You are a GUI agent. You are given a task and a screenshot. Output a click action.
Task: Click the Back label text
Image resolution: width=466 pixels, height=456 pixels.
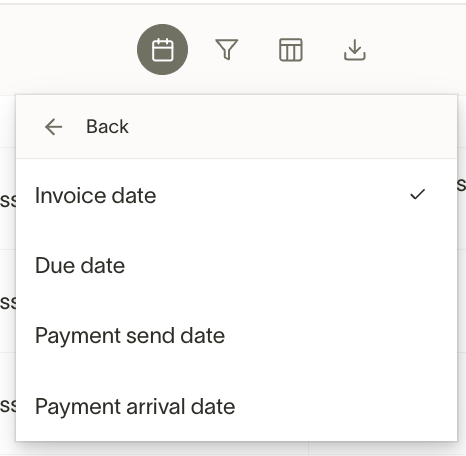(x=107, y=127)
